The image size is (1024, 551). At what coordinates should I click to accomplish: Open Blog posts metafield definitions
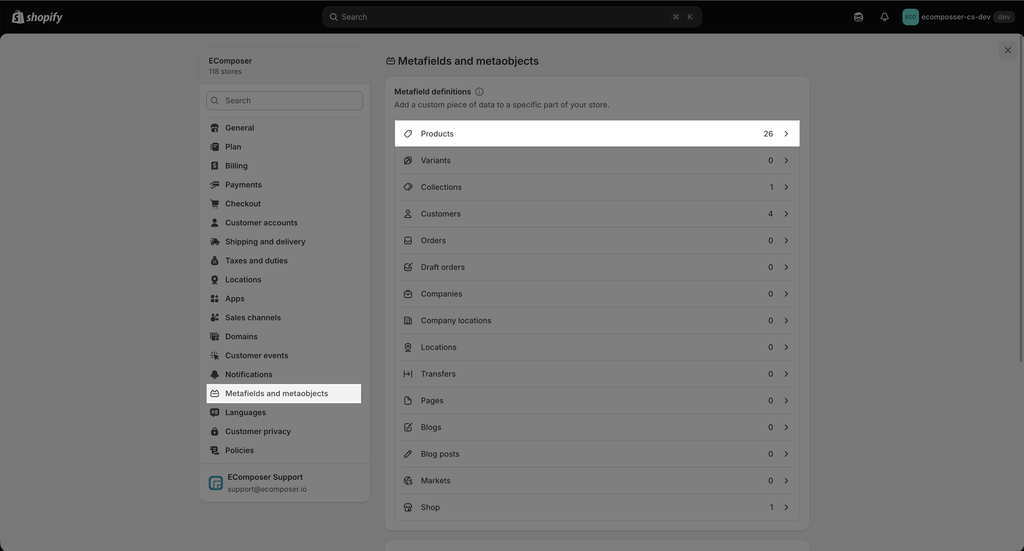click(x=597, y=454)
